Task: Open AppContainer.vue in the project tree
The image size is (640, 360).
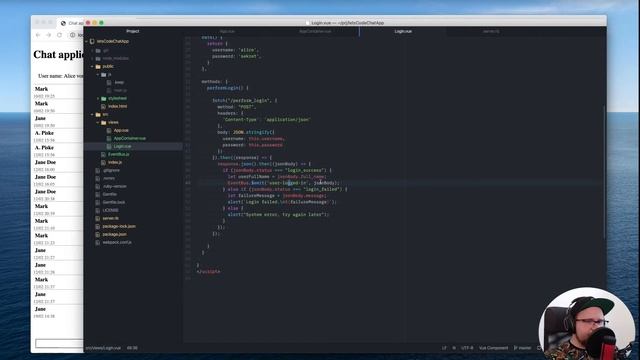Action: point(129,138)
